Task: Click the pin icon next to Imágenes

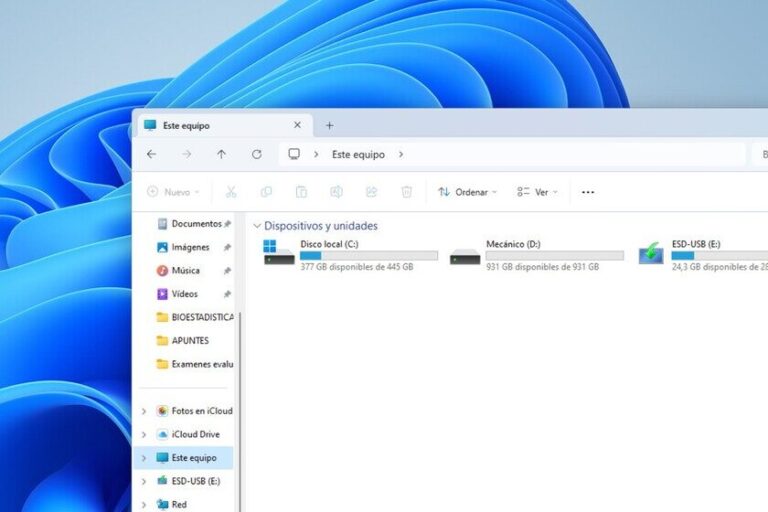Action: coord(227,247)
